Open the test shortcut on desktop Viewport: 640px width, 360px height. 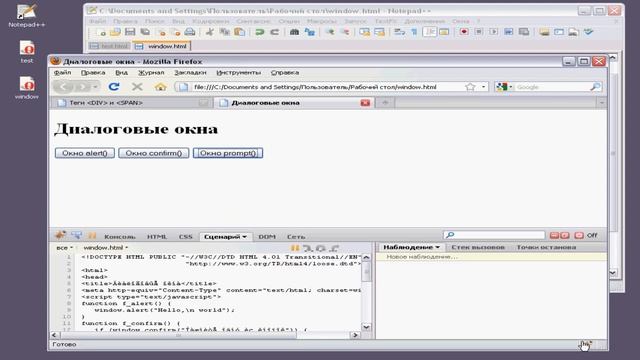[x=27, y=52]
